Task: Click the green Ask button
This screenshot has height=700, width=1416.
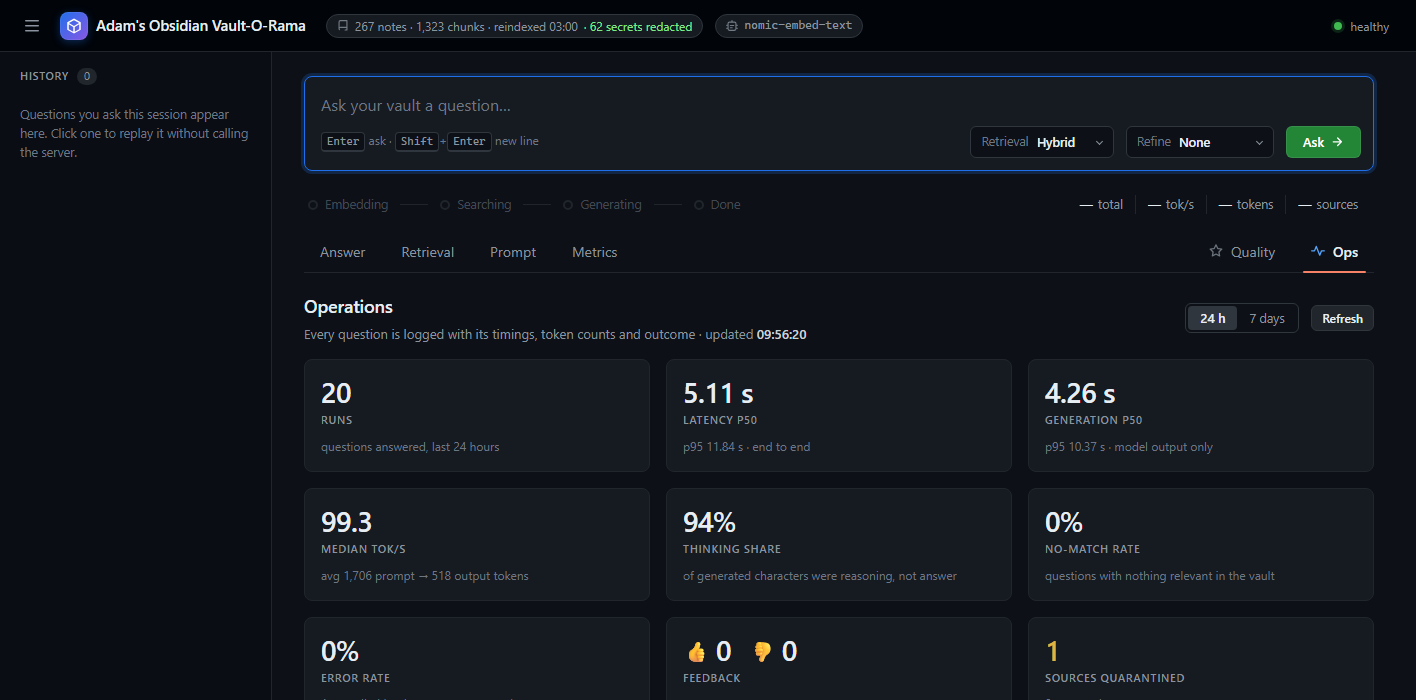Action: pos(1323,142)
